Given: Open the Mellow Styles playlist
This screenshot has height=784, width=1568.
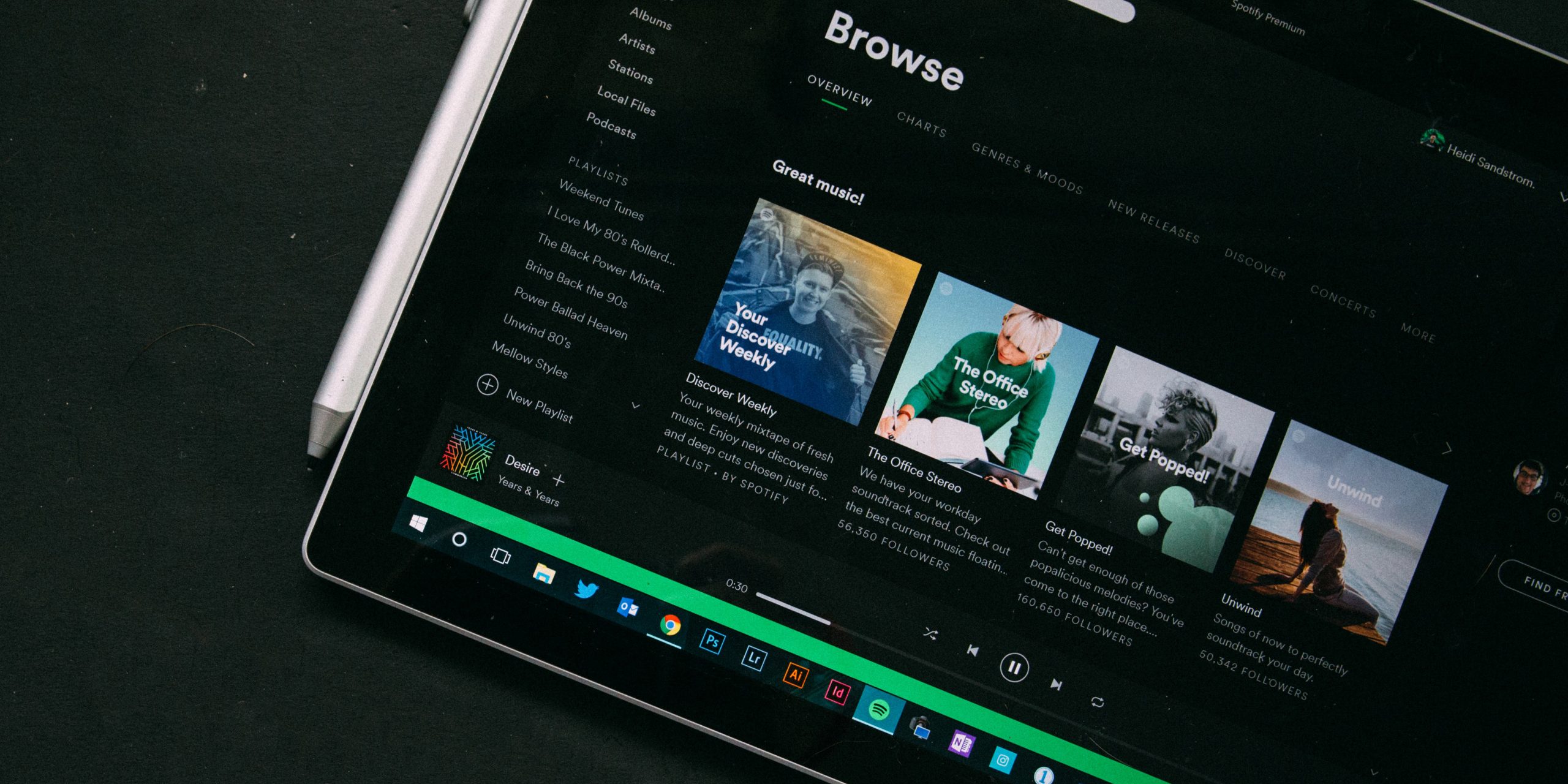Looking at the screenshot, I should pyautogui.click(x=530, y=360).
